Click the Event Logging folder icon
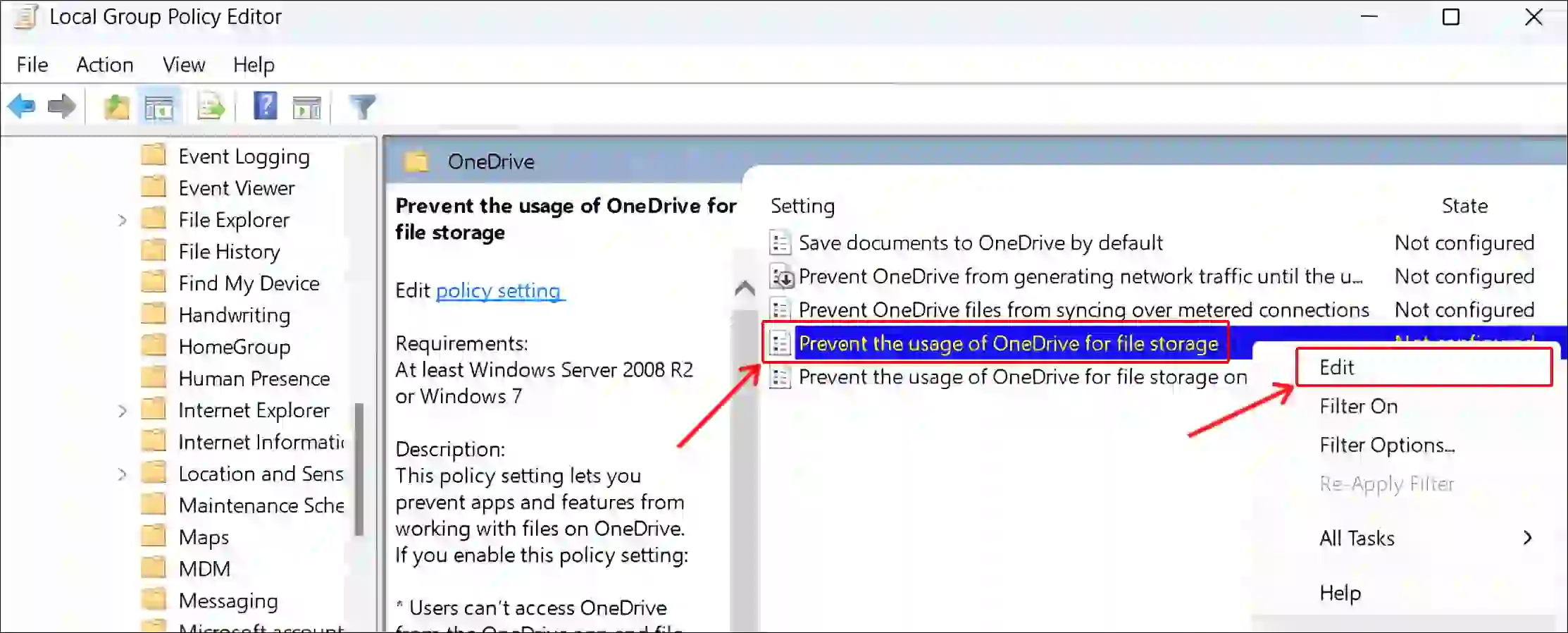The width and height of the screenshot is (1568, 633). point(154,155)
